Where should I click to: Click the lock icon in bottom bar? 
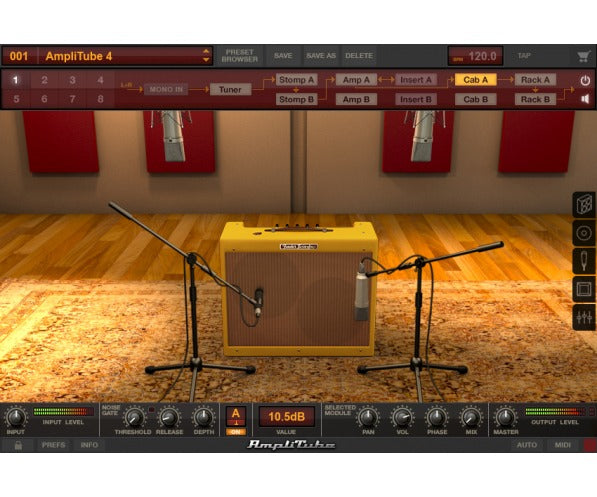click(18, 445)
